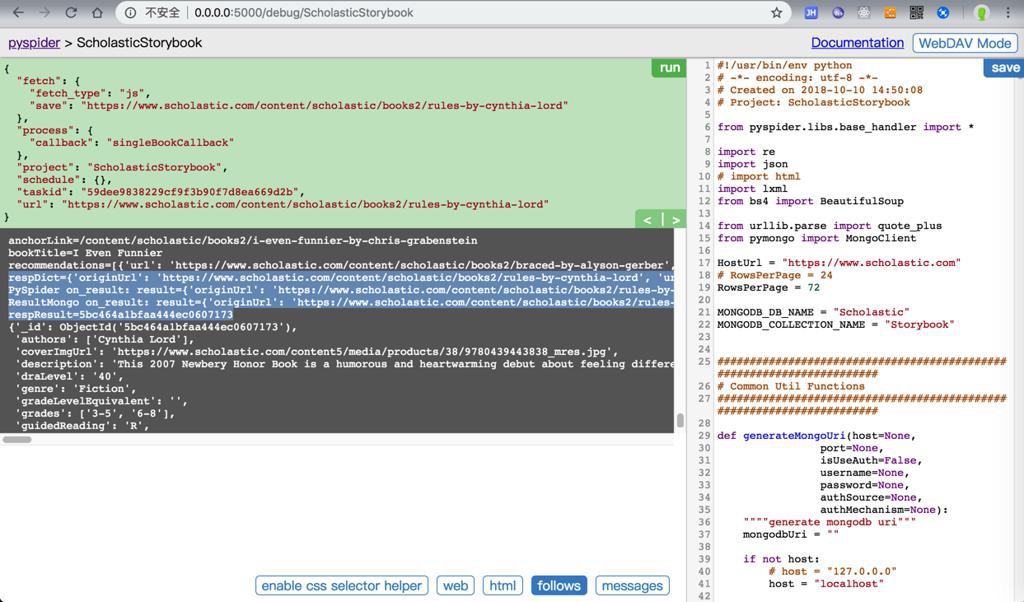Screen dimensions: 1024x602
Task: Switch to the messages tab
Action: coord(632,586)
